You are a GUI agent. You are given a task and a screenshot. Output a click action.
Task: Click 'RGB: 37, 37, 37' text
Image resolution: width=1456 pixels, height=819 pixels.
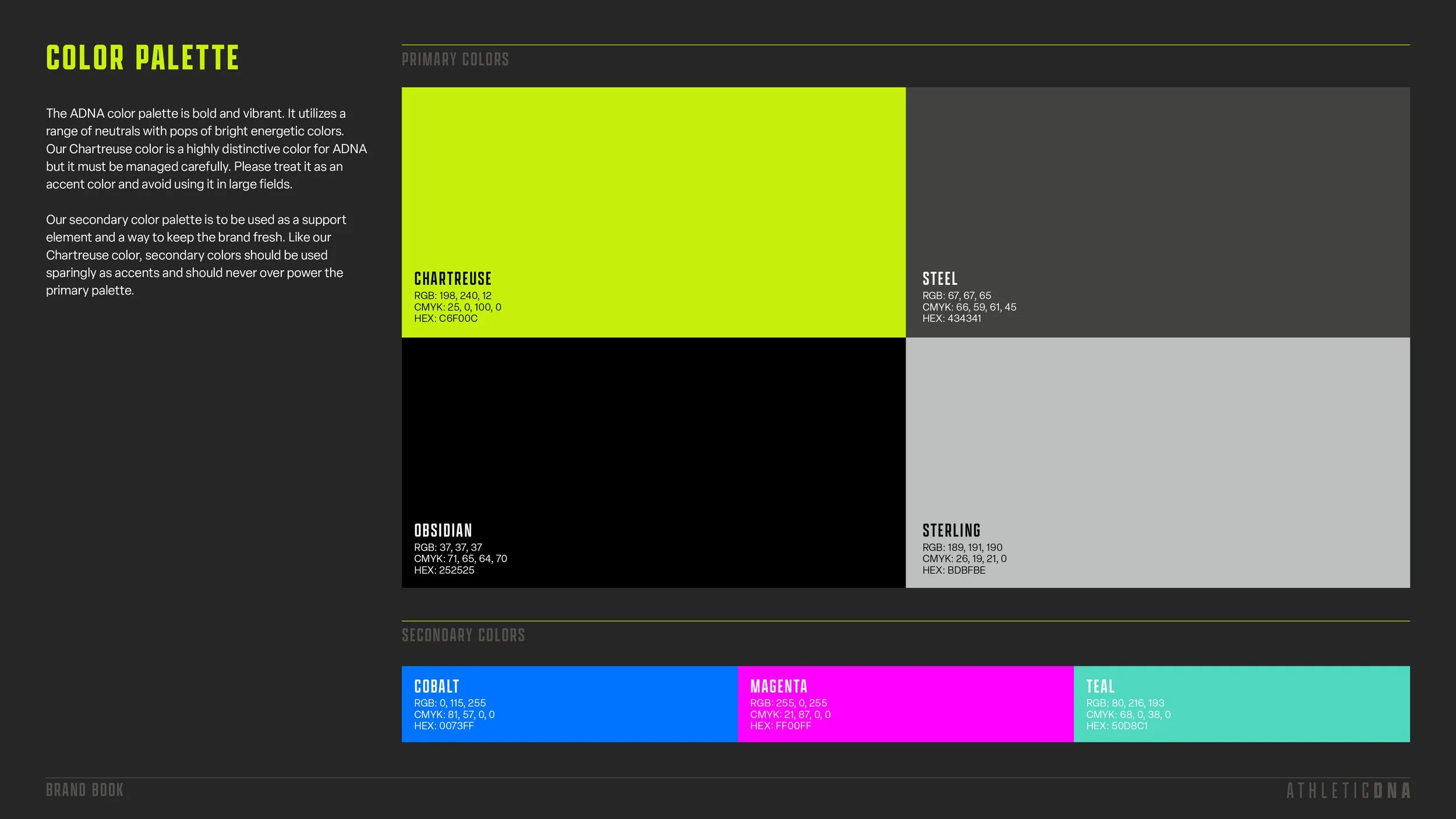pos(448,548)
